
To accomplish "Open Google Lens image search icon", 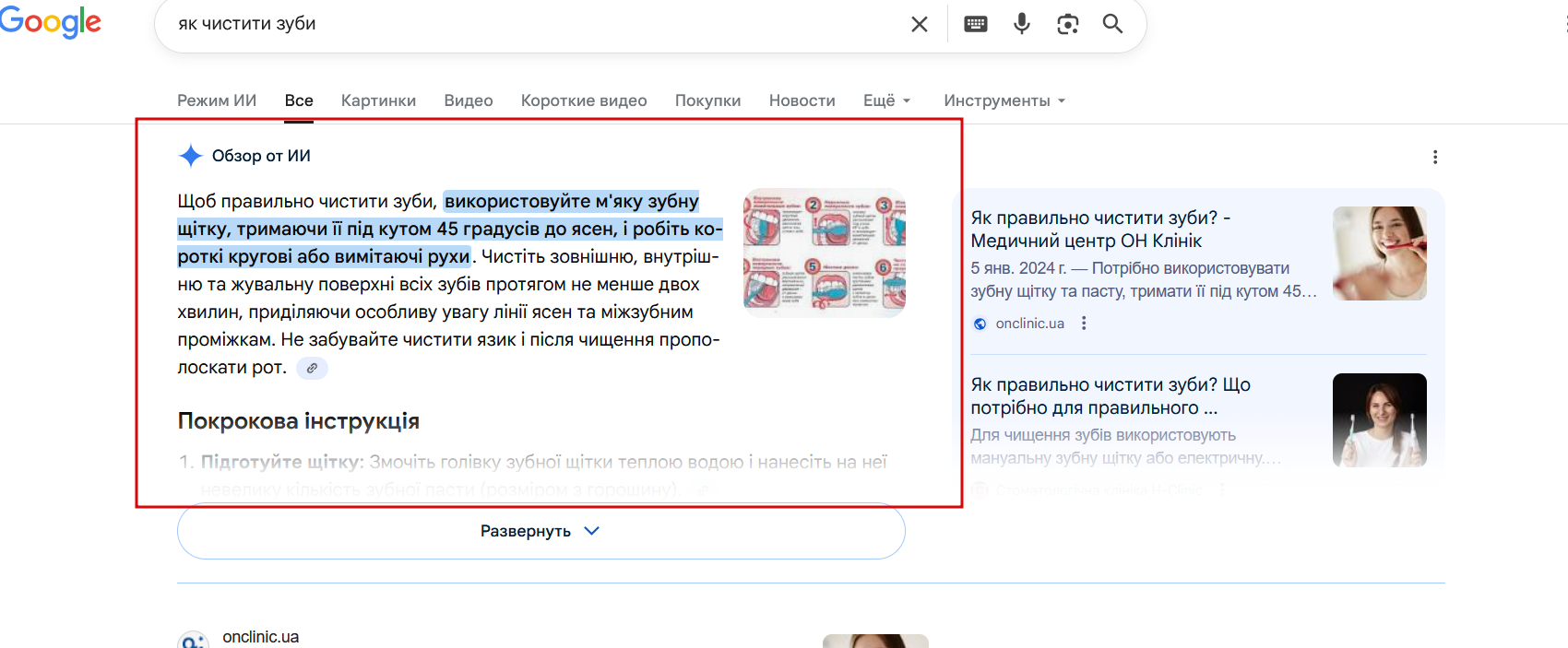I will click(1068, 24).
